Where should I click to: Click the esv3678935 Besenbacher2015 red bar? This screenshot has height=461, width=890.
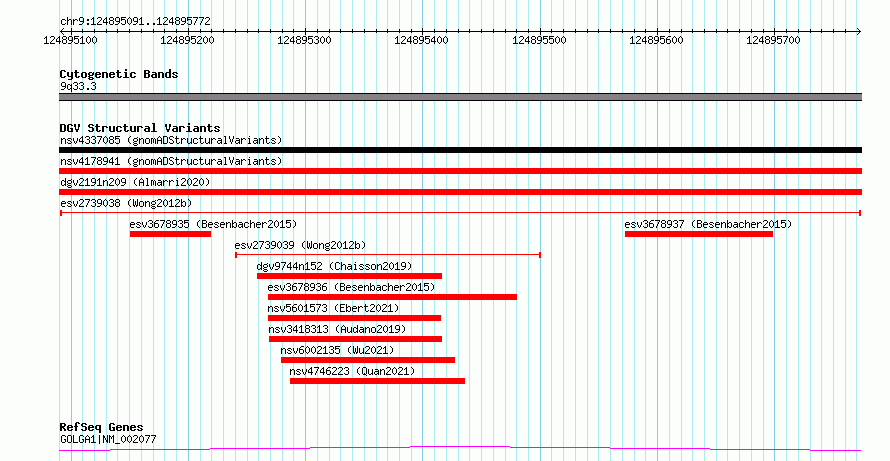(x=170, y=234)
